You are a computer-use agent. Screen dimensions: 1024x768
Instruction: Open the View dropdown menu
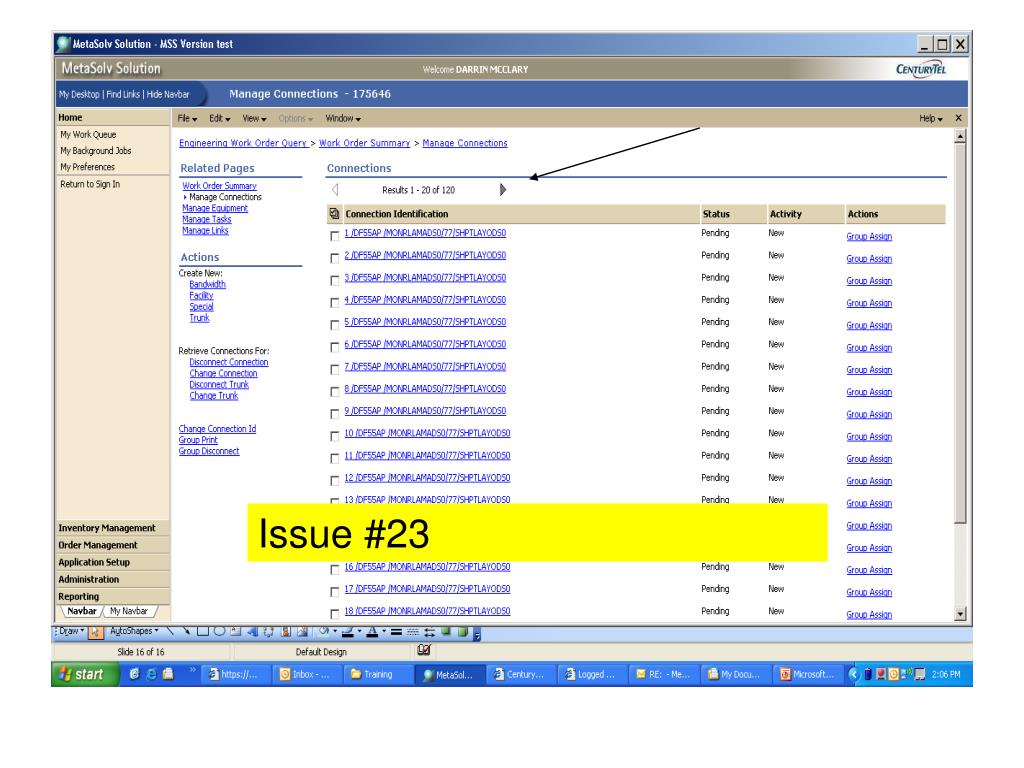point(254,118)
